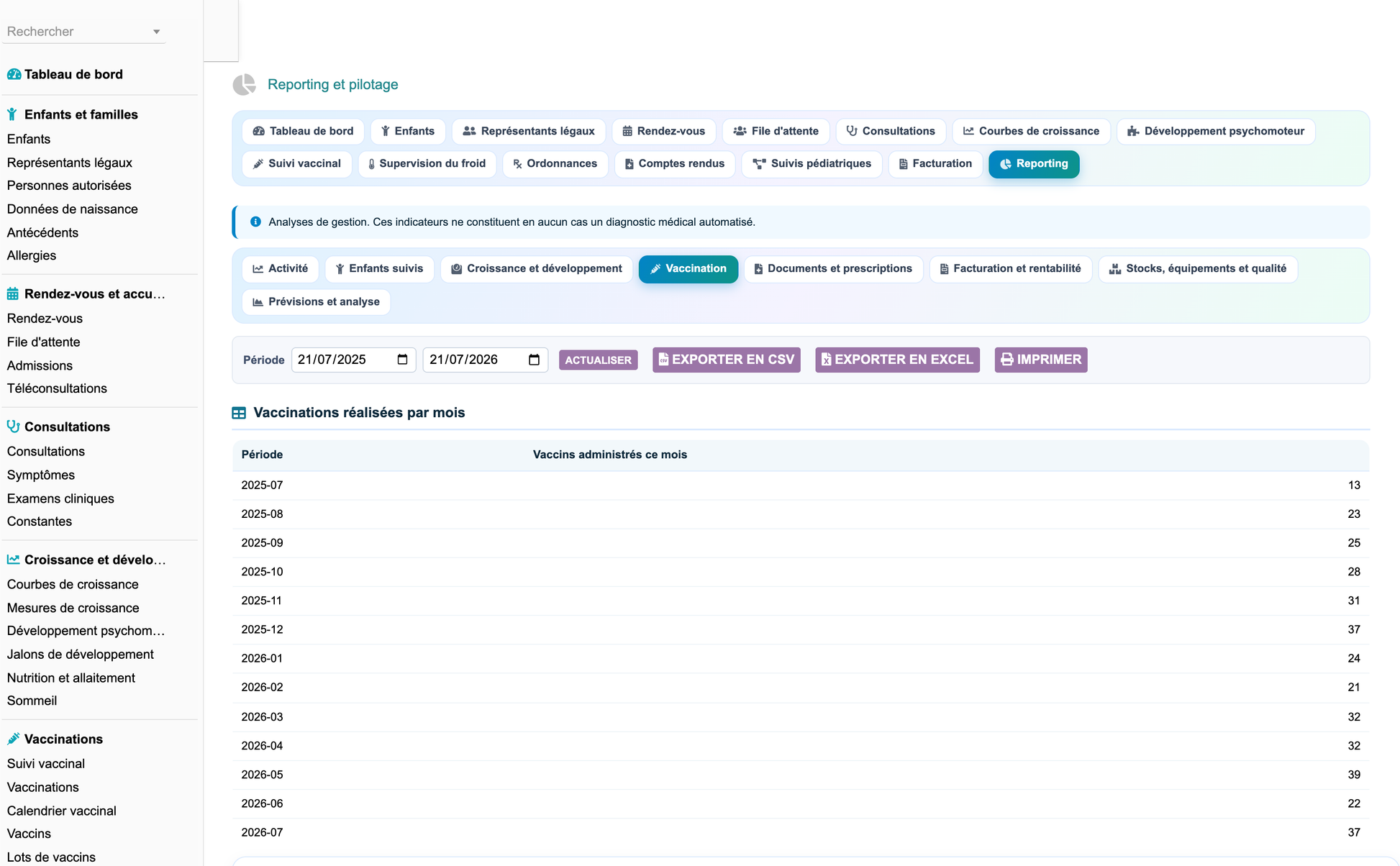Image resolution: width=1400 pixels, height=866 pixels.
Task: Open the Courbes de croissance top tab
Action: pyautogui.click(x=1031, y=131)
